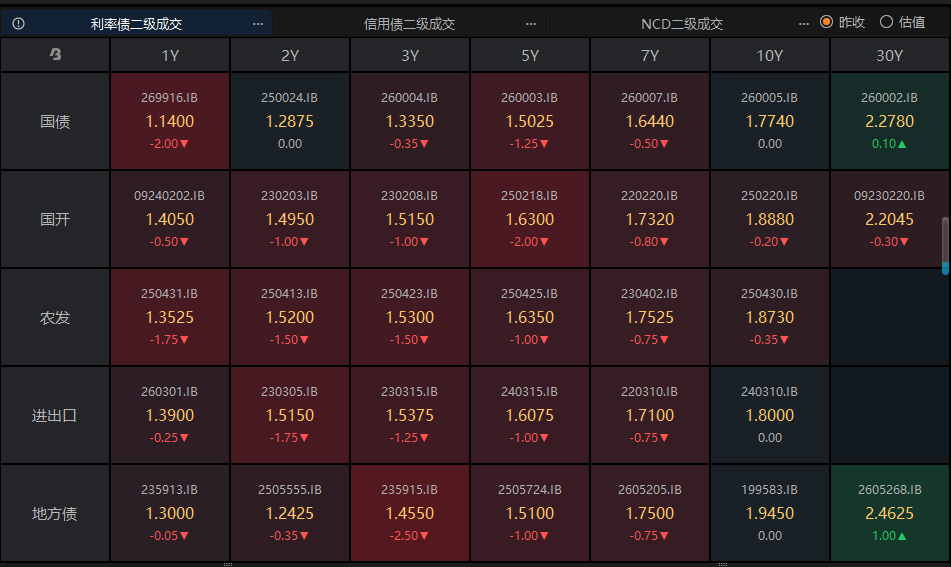Open bond 250218.IB in 国开 5Y cell
Screen dimensions: 951x567
pyautogui.click(x=530, y=196)
